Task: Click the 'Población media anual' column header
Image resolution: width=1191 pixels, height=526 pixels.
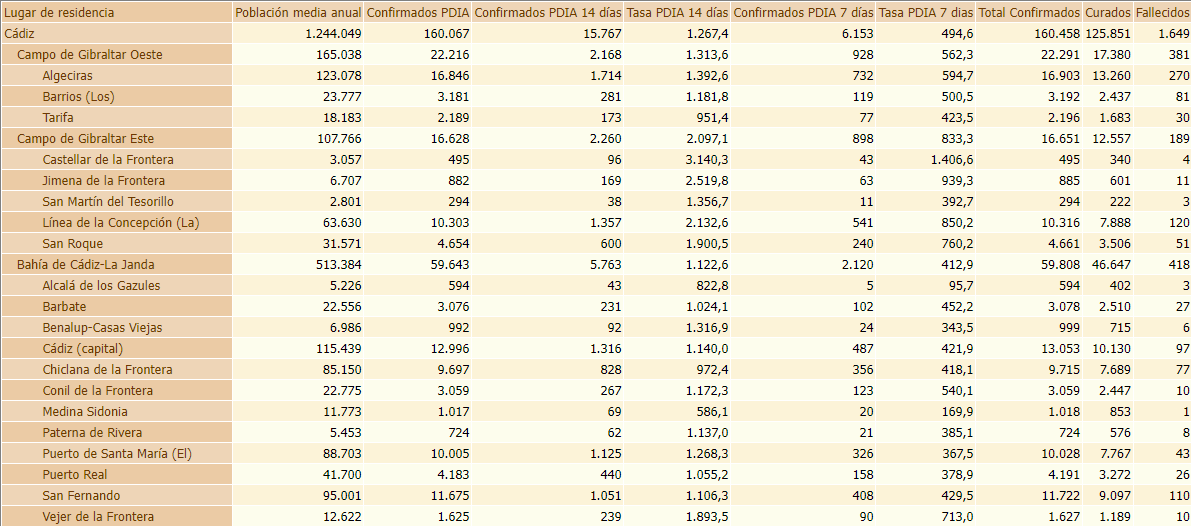Action: (297, 13)
